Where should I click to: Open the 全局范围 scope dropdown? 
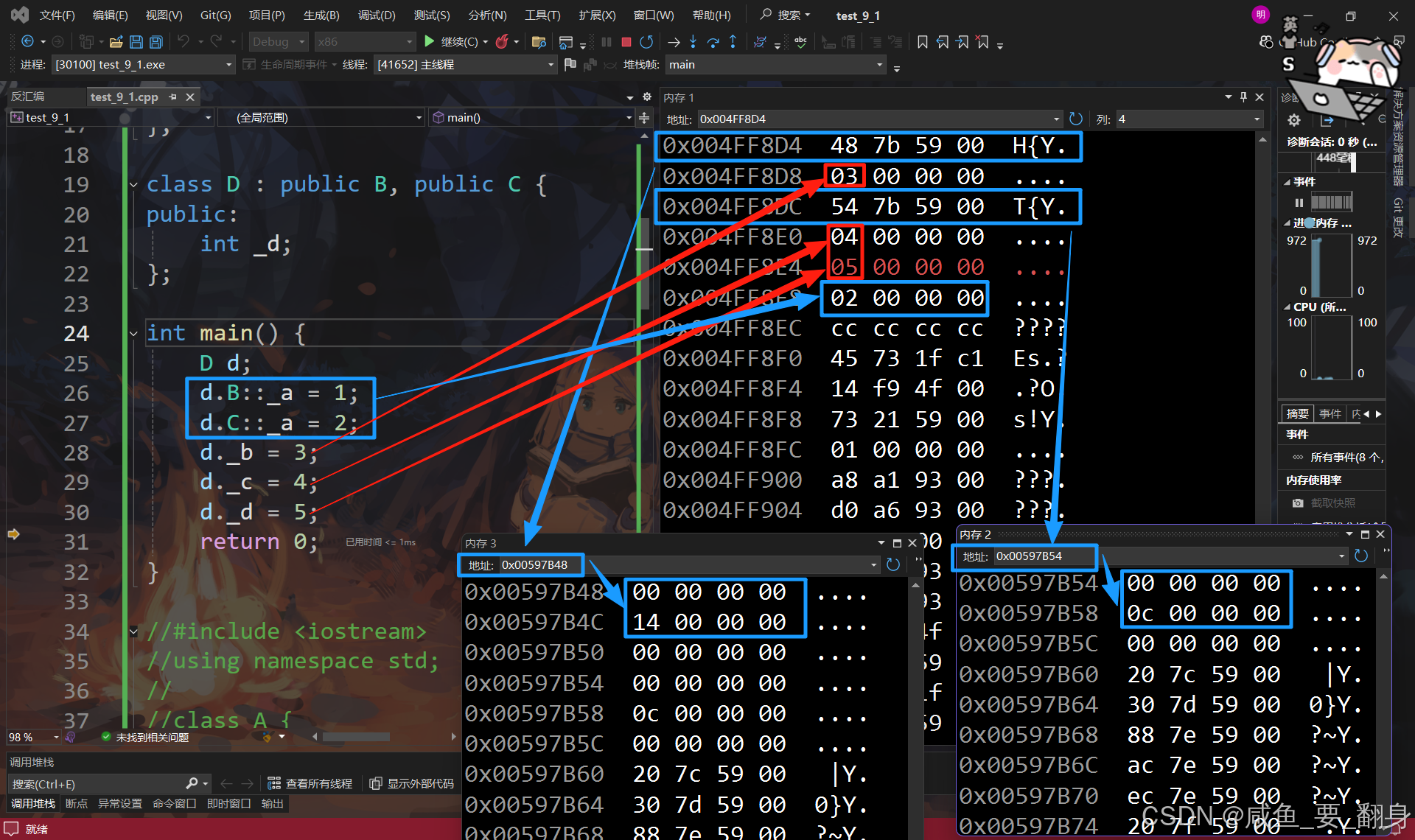(x=321, y=117)
